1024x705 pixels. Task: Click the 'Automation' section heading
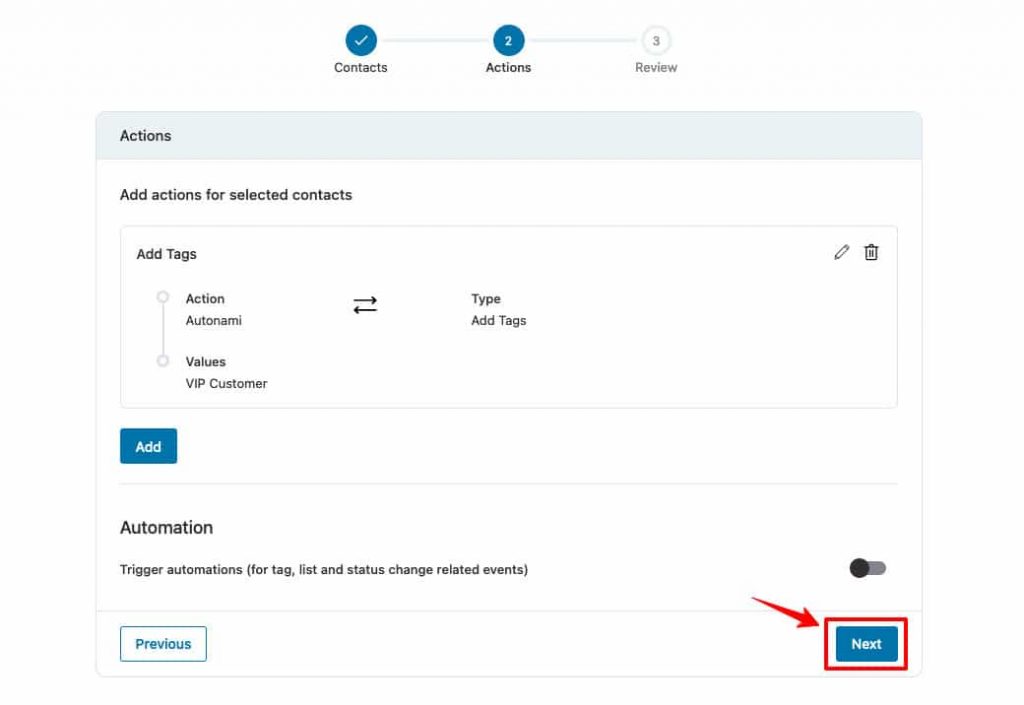[x=167, y=527]
